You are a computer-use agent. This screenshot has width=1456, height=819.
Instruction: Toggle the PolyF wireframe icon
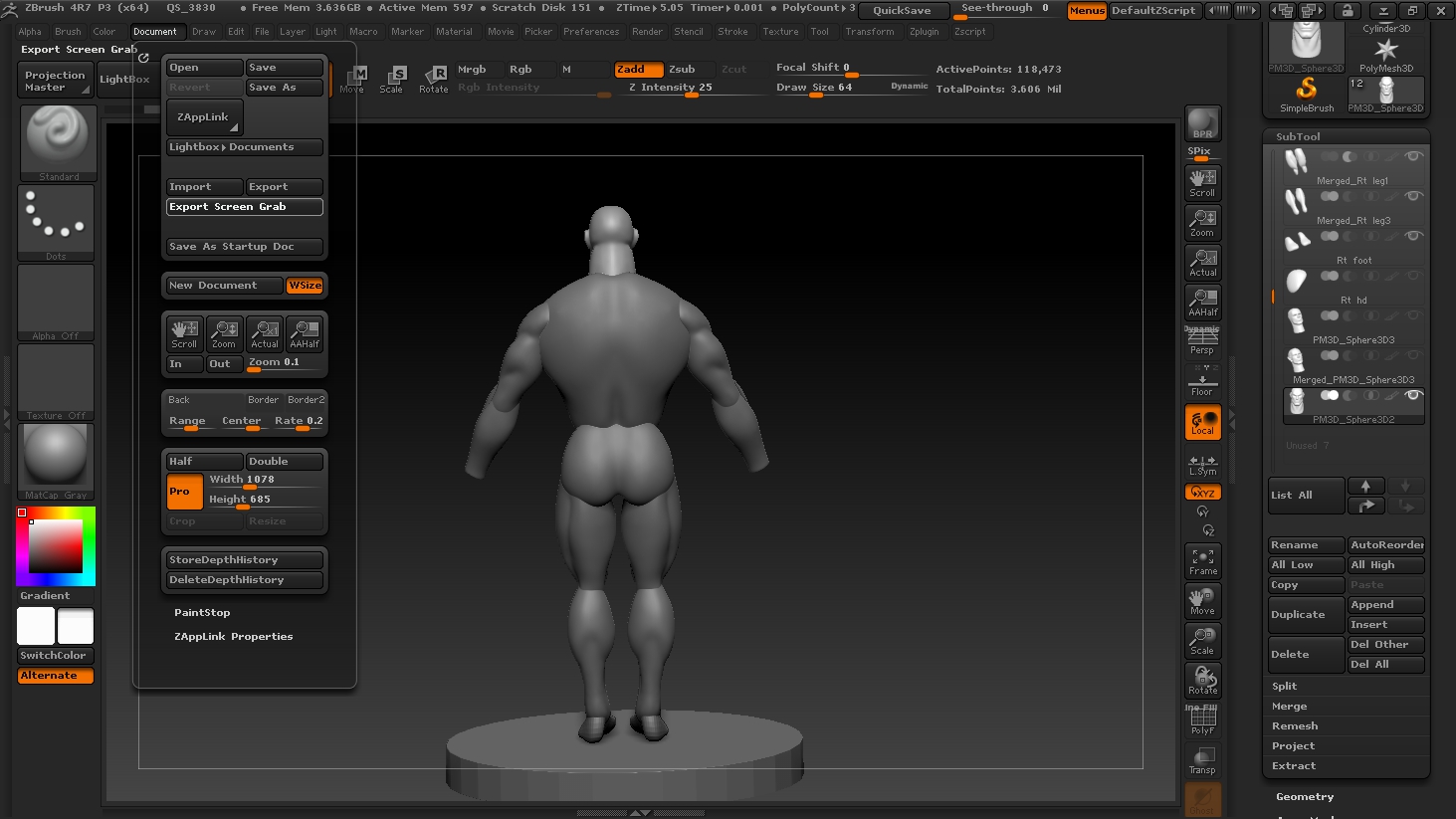(1202, 720)
